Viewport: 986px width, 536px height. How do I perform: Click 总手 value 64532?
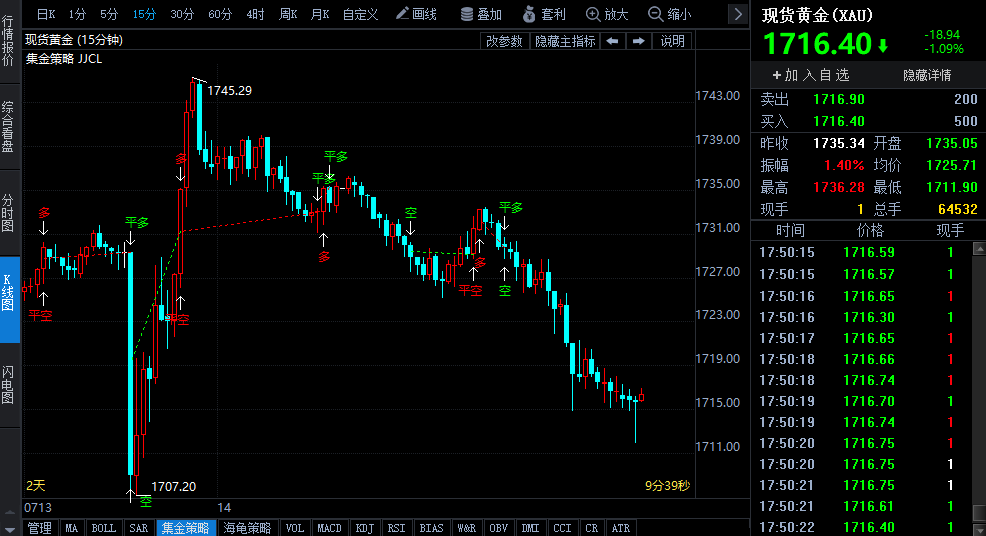(x=958, y=209)
